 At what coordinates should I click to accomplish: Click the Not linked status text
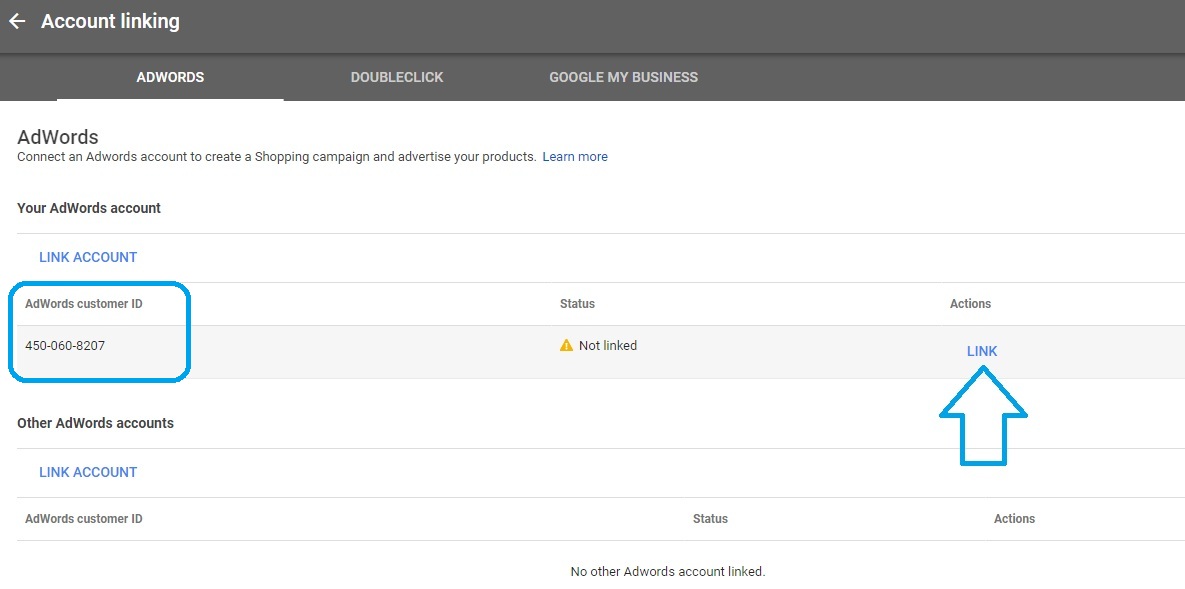[608, 346]
